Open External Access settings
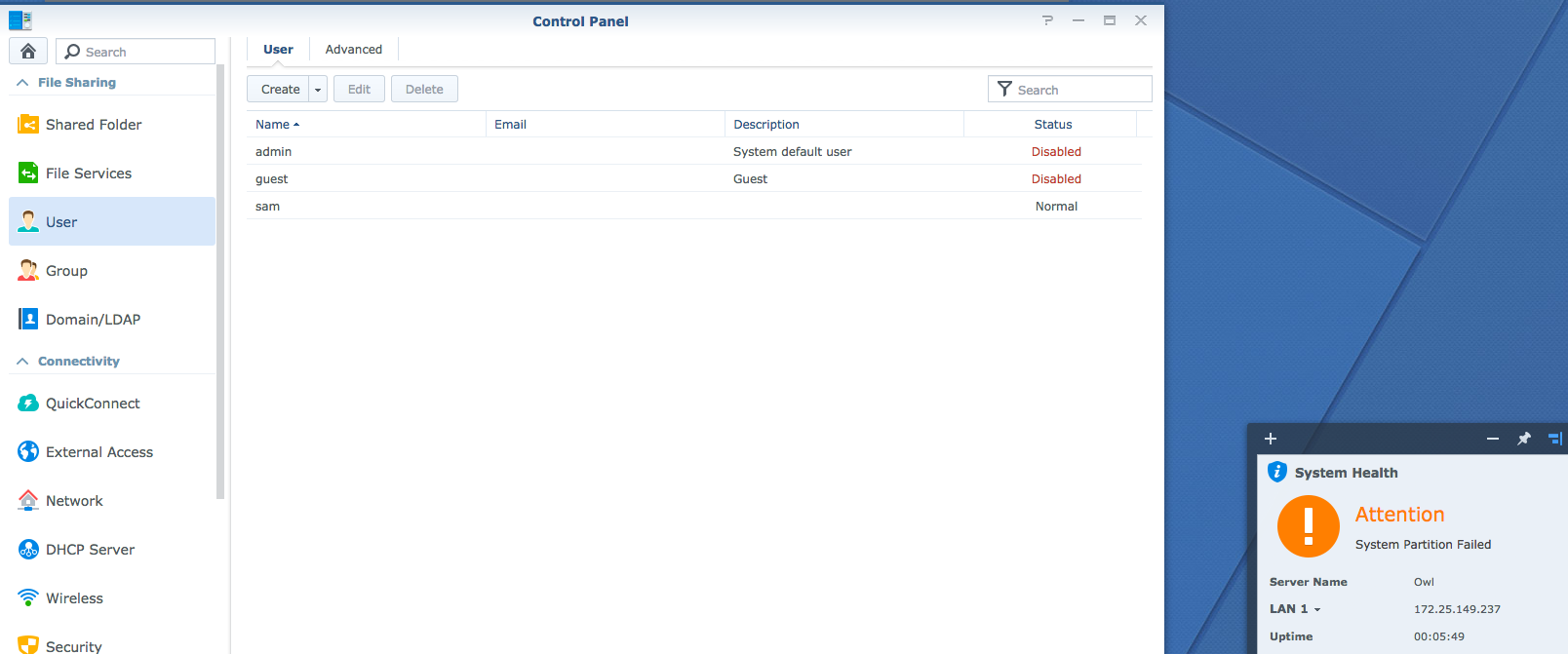Viewport: 1568px width, 654px height. 98,452
